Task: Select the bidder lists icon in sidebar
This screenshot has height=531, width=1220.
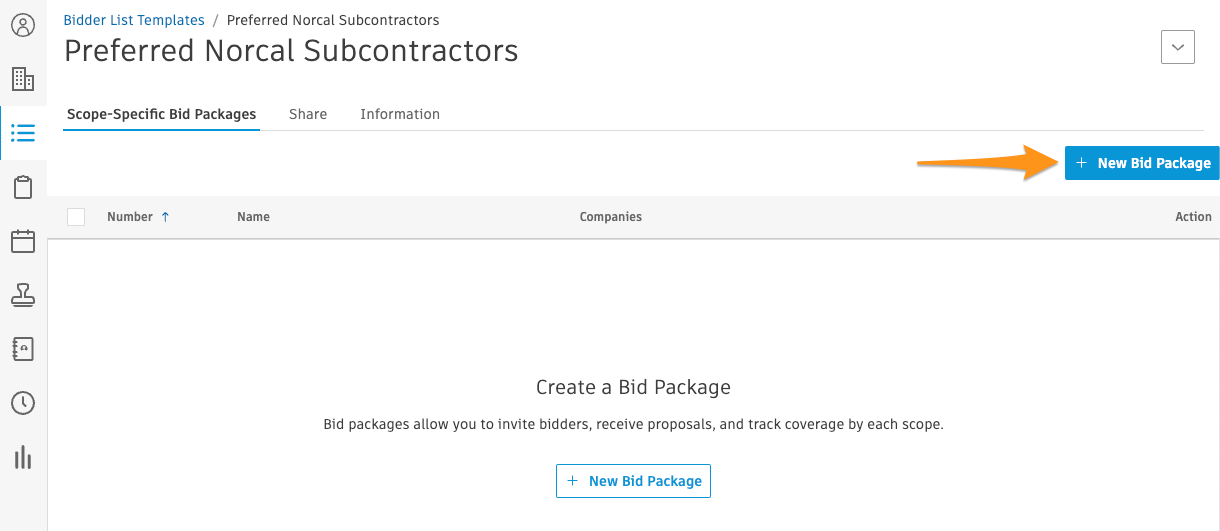Action: (x=22, y=133)
